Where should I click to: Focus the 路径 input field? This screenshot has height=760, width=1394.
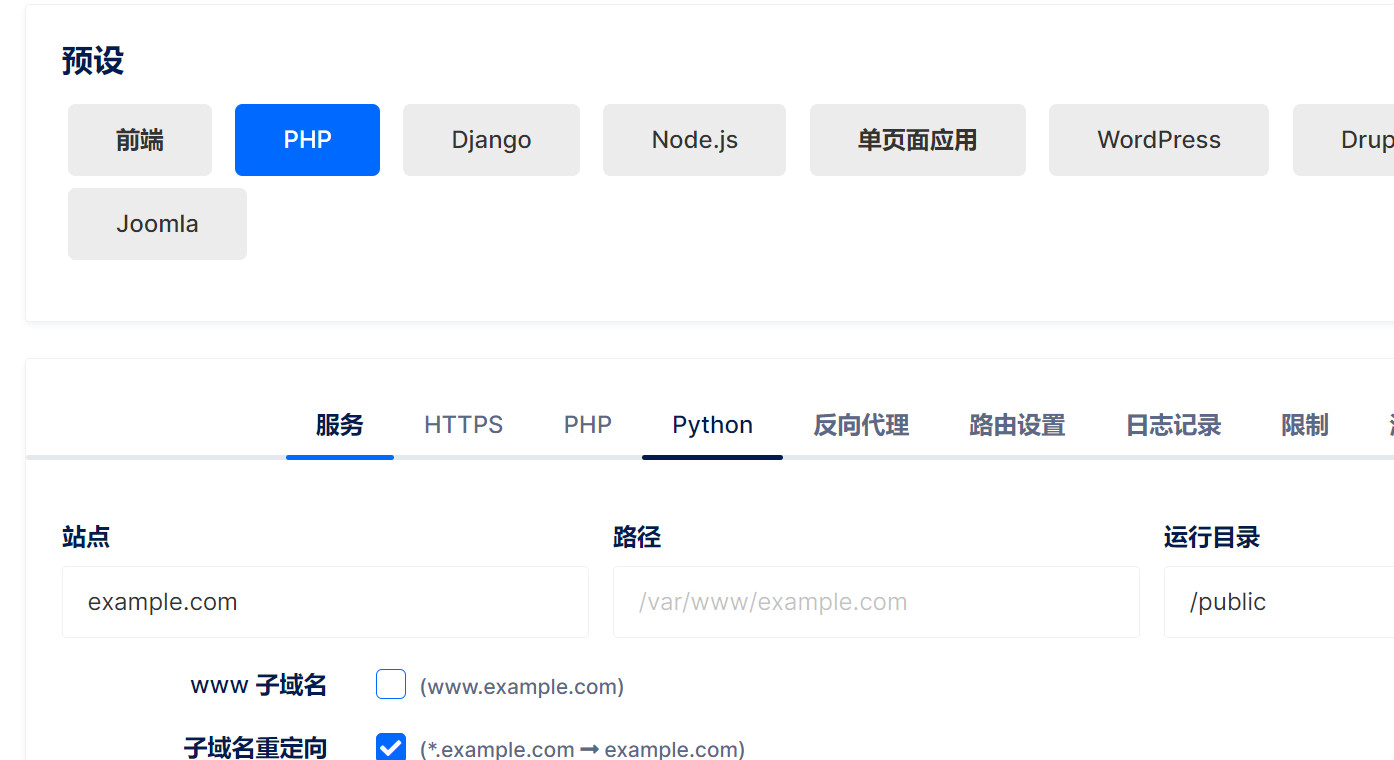(x=875, y=602)
